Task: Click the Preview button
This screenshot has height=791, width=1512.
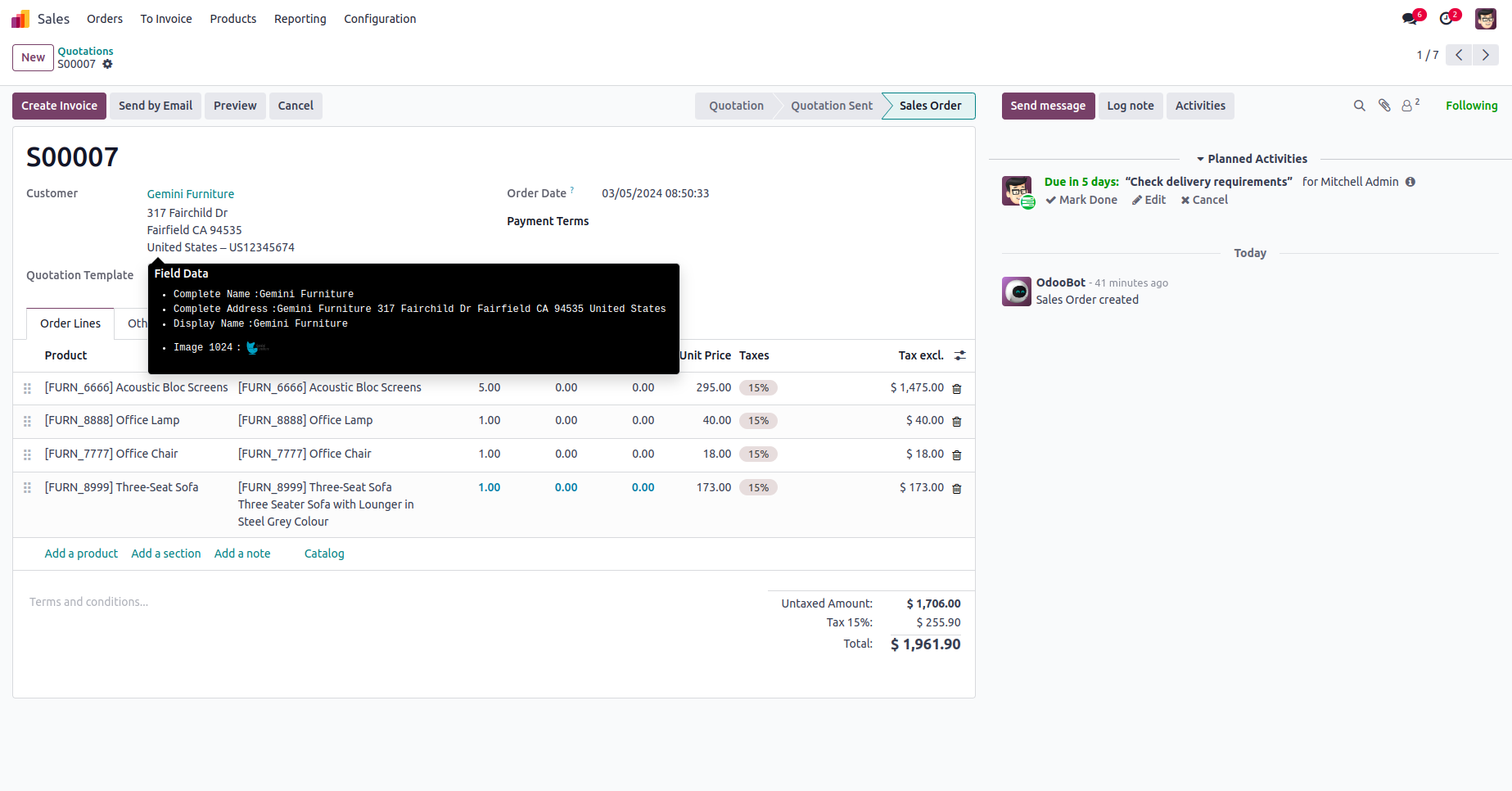Action: click(x=235, y=106)
